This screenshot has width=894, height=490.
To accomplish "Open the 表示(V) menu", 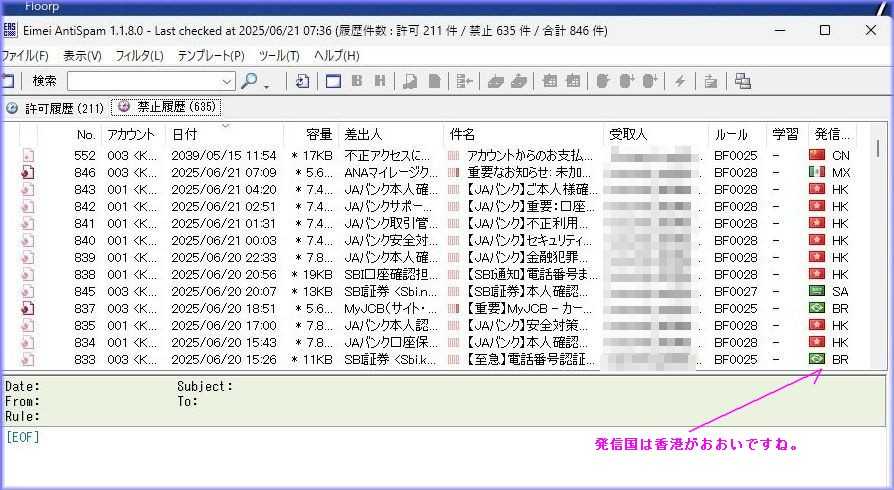I will [83, 56].
